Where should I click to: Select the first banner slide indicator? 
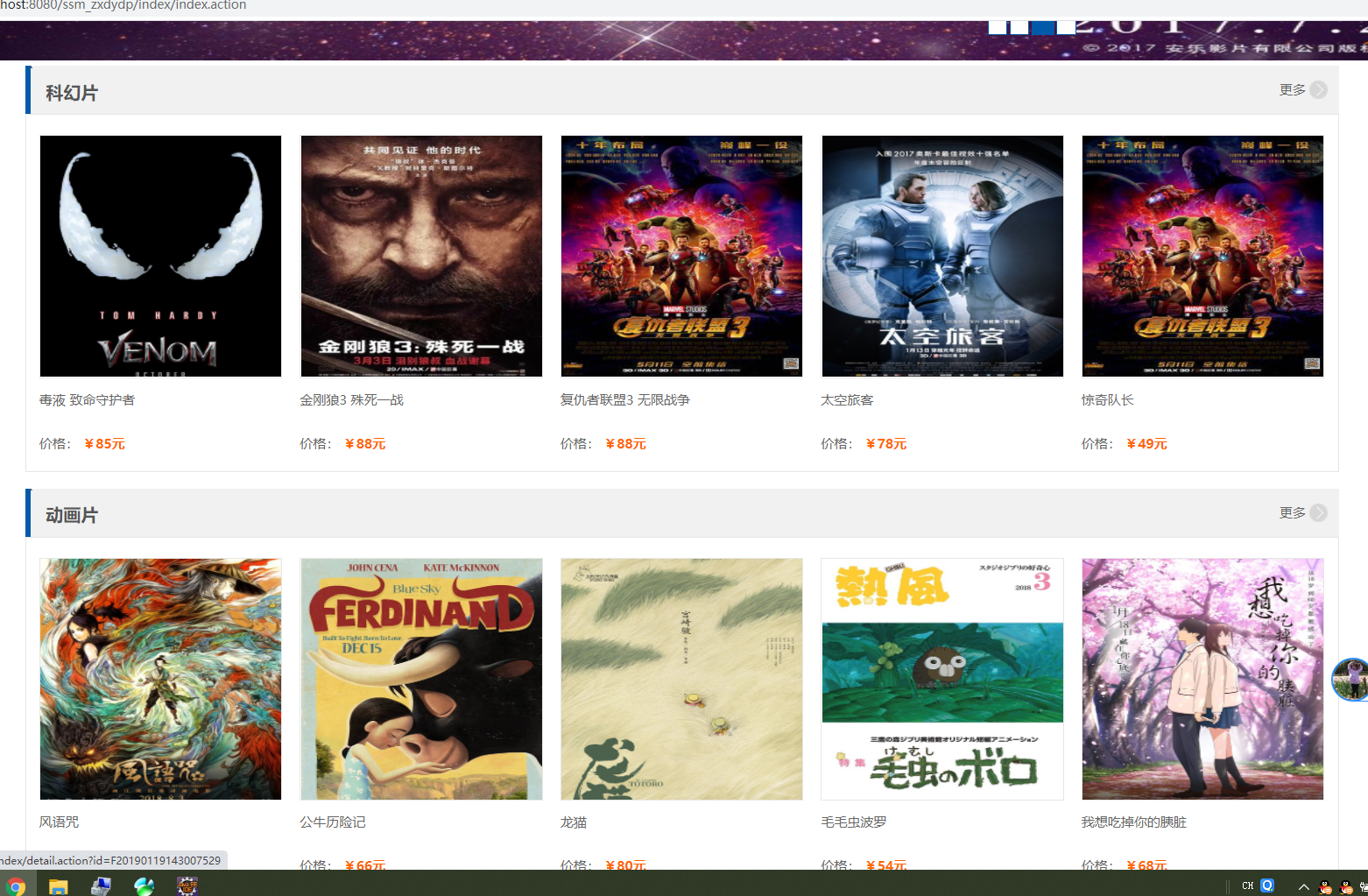pyautogui.click(x=997, y=27)
